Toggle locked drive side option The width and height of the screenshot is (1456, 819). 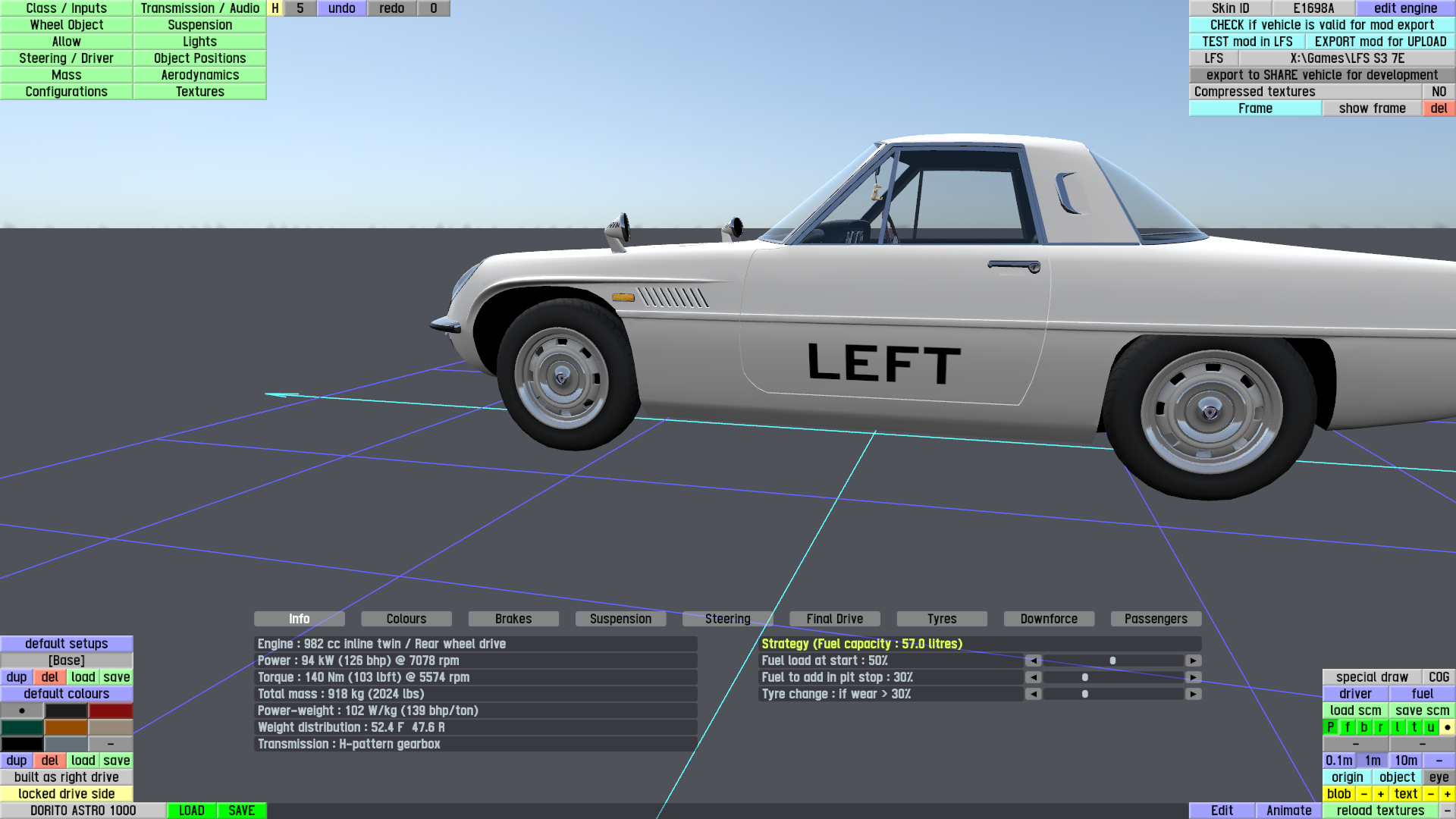[67, 794]
